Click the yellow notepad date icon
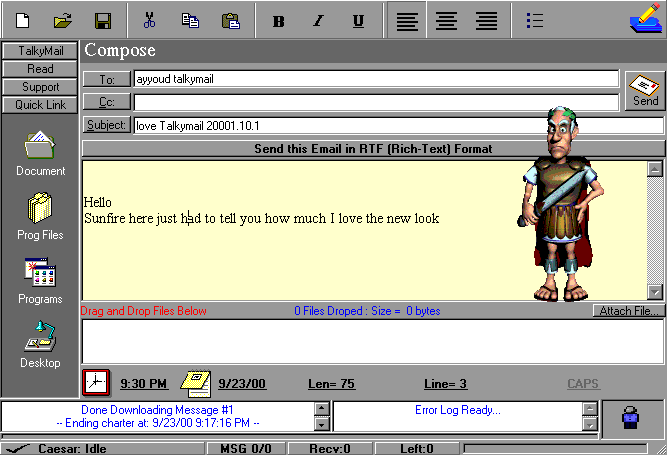The width and height of the screenshot is (667, 455). 196,384
